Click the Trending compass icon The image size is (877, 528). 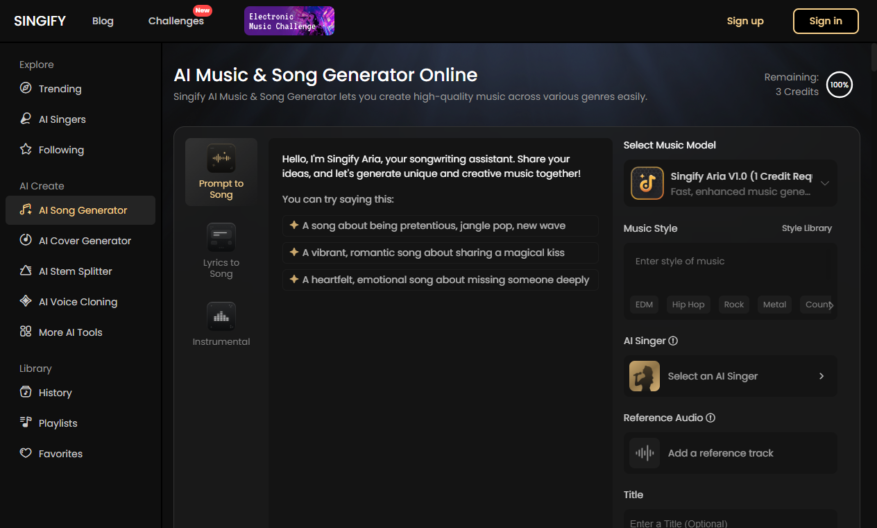26,88
